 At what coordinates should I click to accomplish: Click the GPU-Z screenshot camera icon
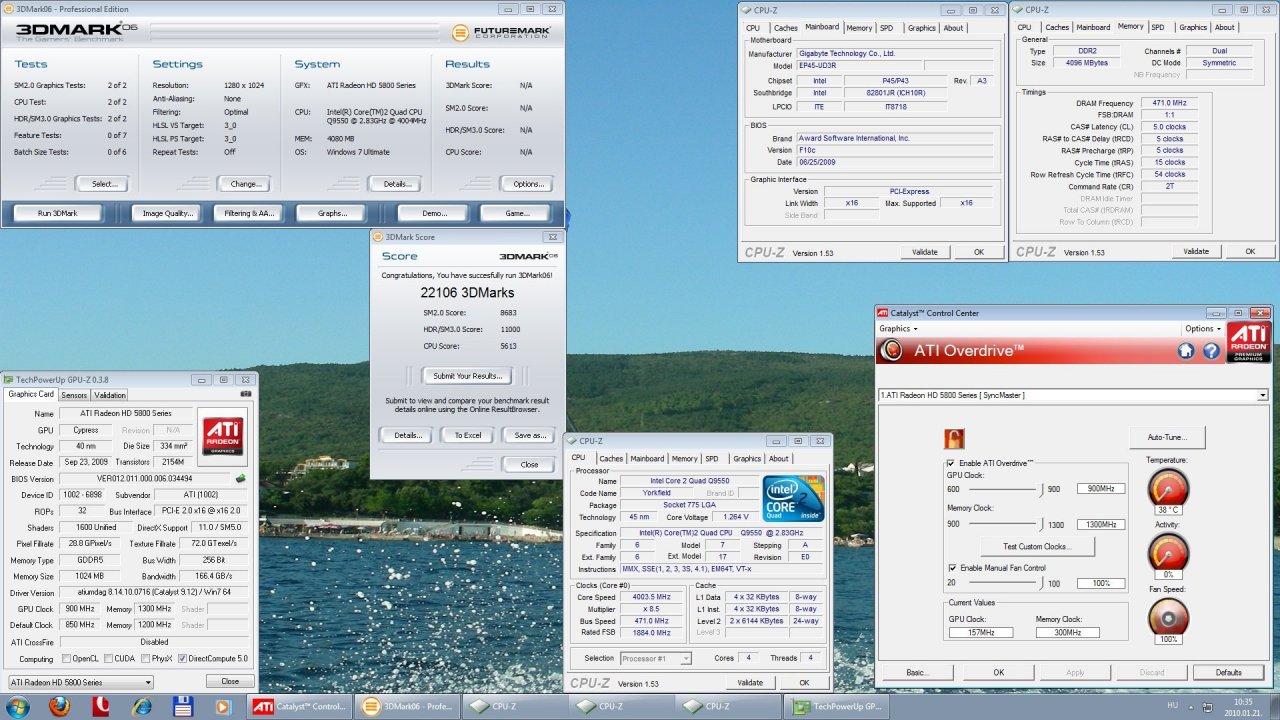246,394
